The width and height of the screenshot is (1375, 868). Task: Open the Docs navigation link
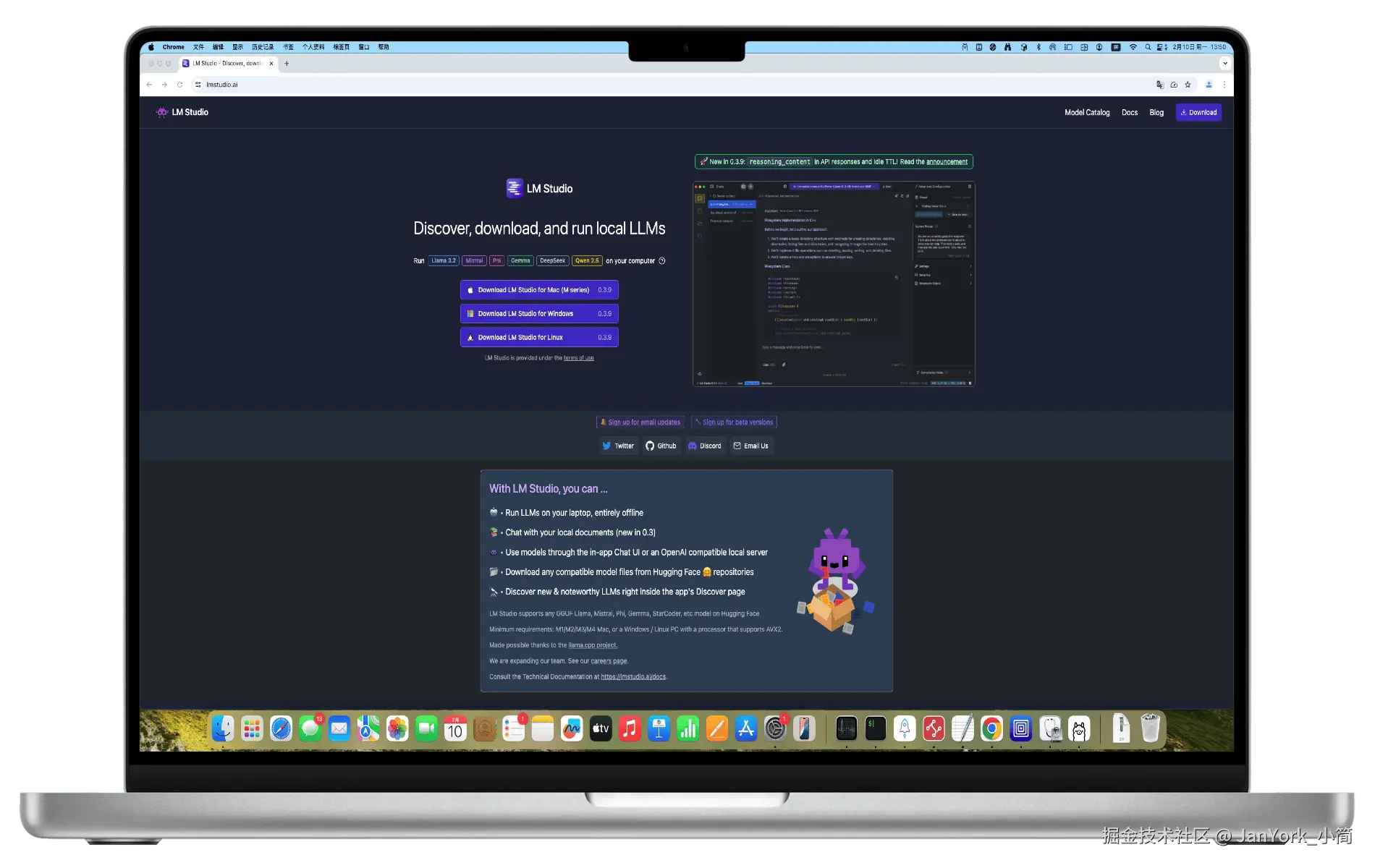tap(1130, 113)
